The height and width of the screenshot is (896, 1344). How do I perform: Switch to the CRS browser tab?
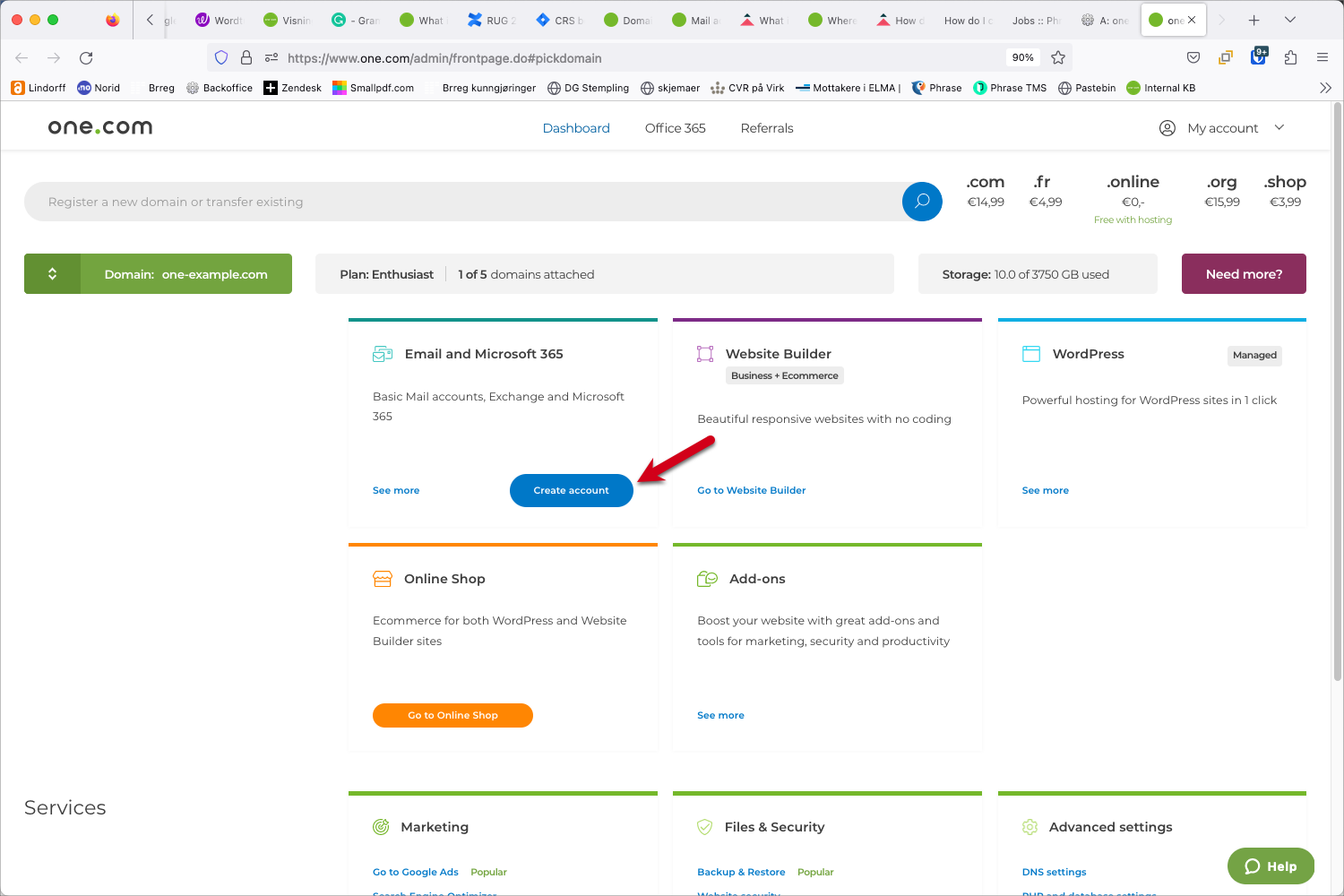pos(560,20)
